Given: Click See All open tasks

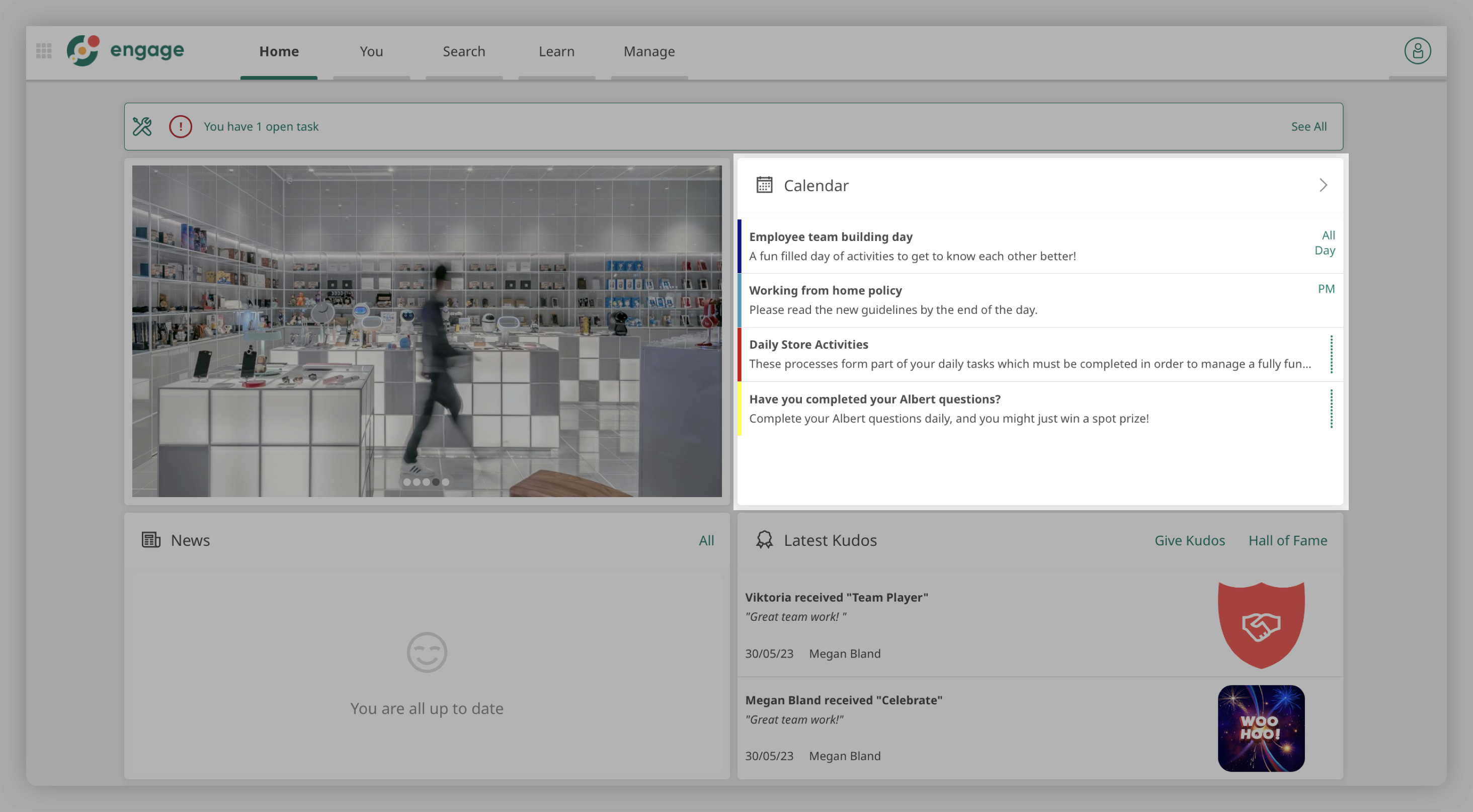Looking at the screenshot, I should pos(1308,126).
